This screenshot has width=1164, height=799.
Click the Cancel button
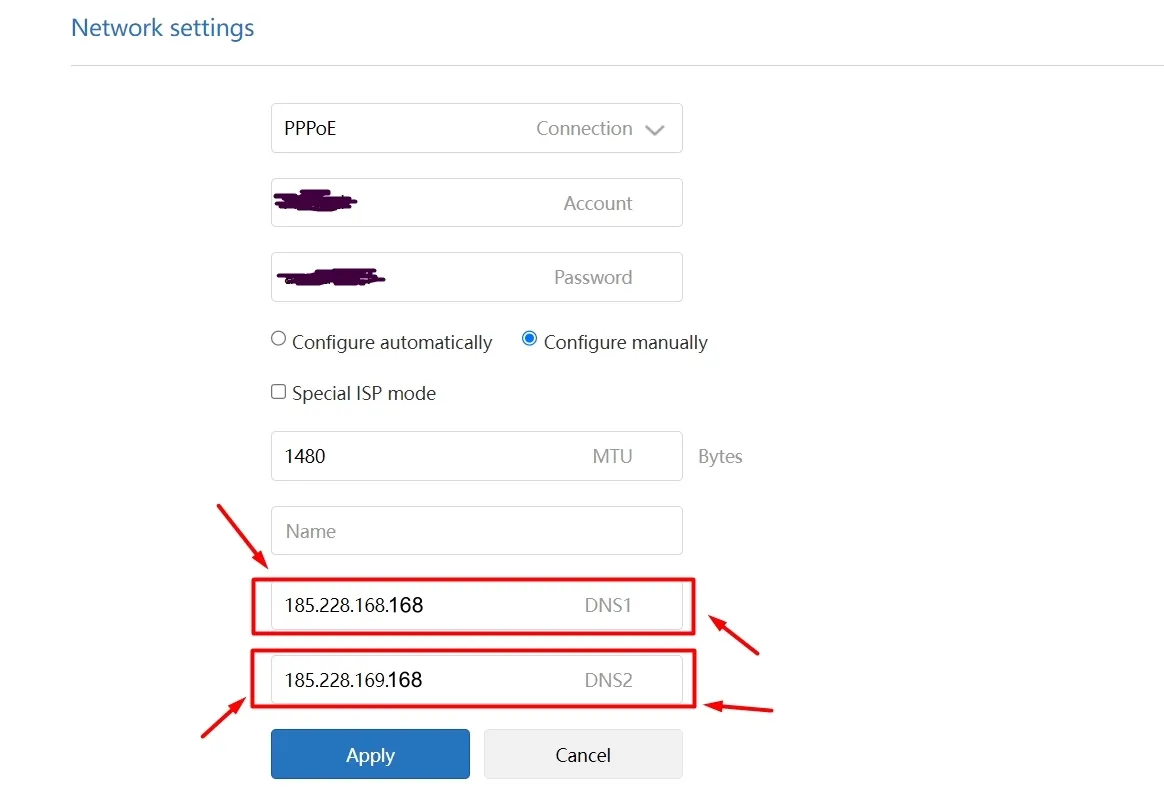click(x=582, y=755)
